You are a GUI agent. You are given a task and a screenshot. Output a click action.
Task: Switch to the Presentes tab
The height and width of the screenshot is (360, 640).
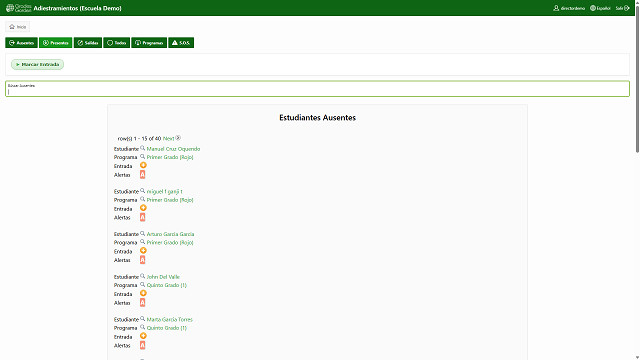(56, 43)
